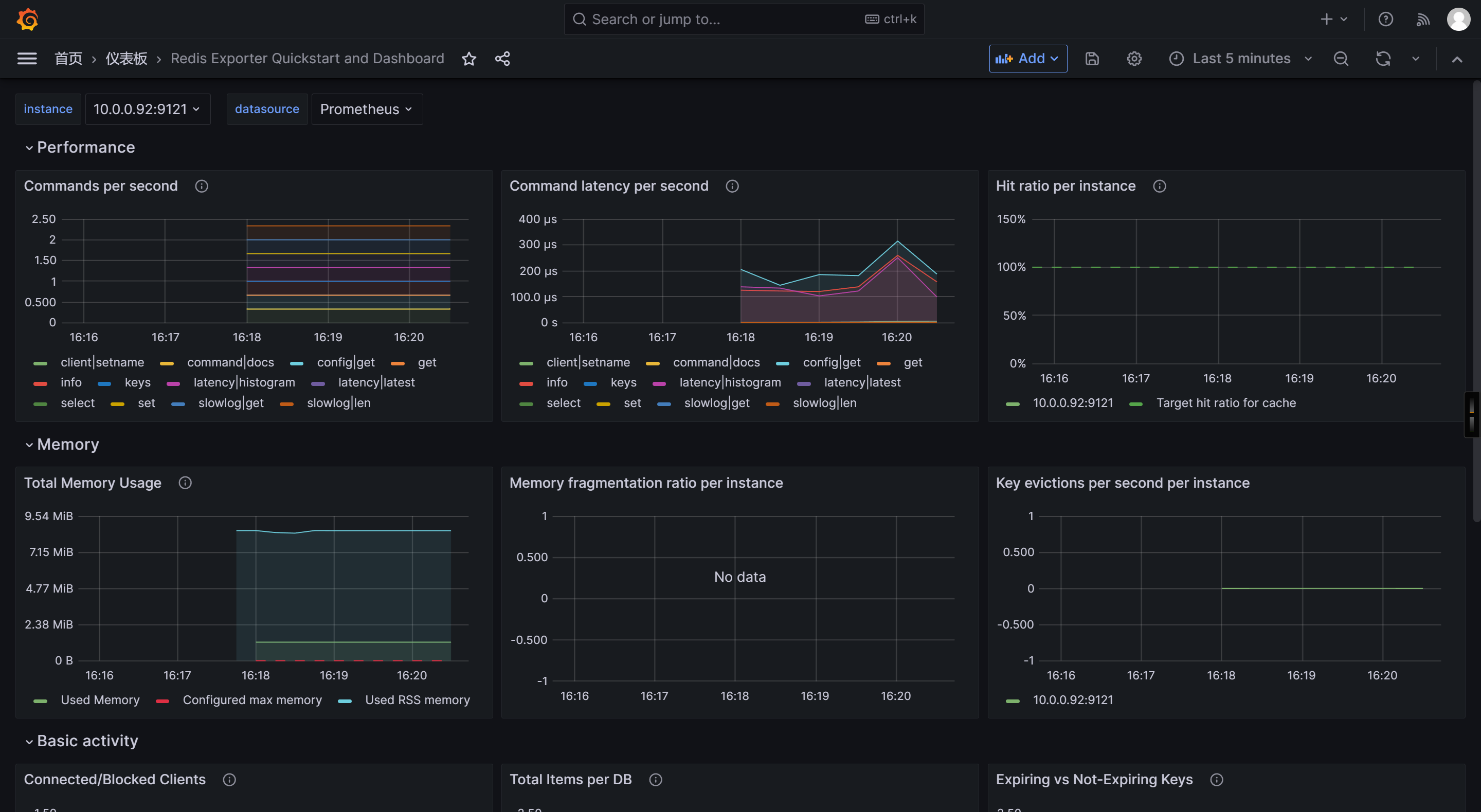The height and width of the screenshot is (812, 1481).
Task: Collapse the Performance row
Action: (x=86, y=147)
